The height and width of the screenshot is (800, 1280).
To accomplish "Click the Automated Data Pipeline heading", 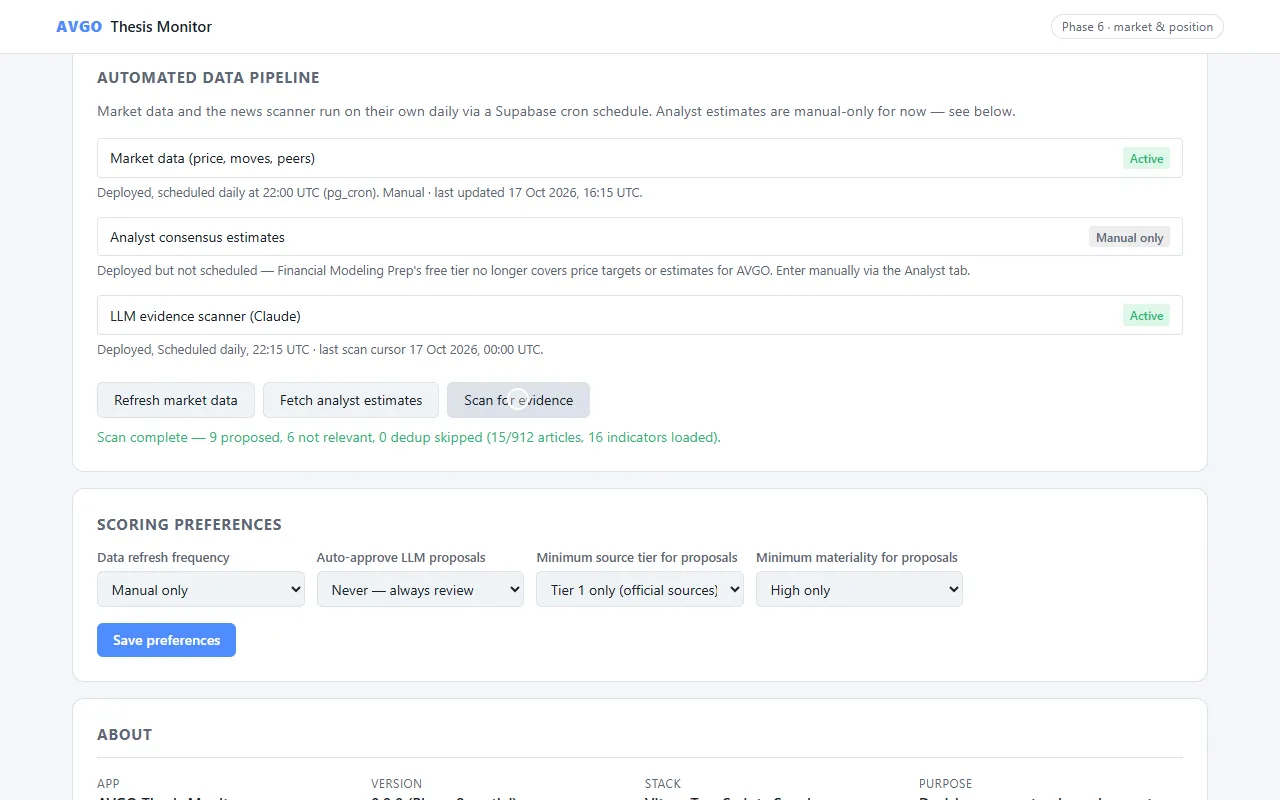I will click(208, 77).
